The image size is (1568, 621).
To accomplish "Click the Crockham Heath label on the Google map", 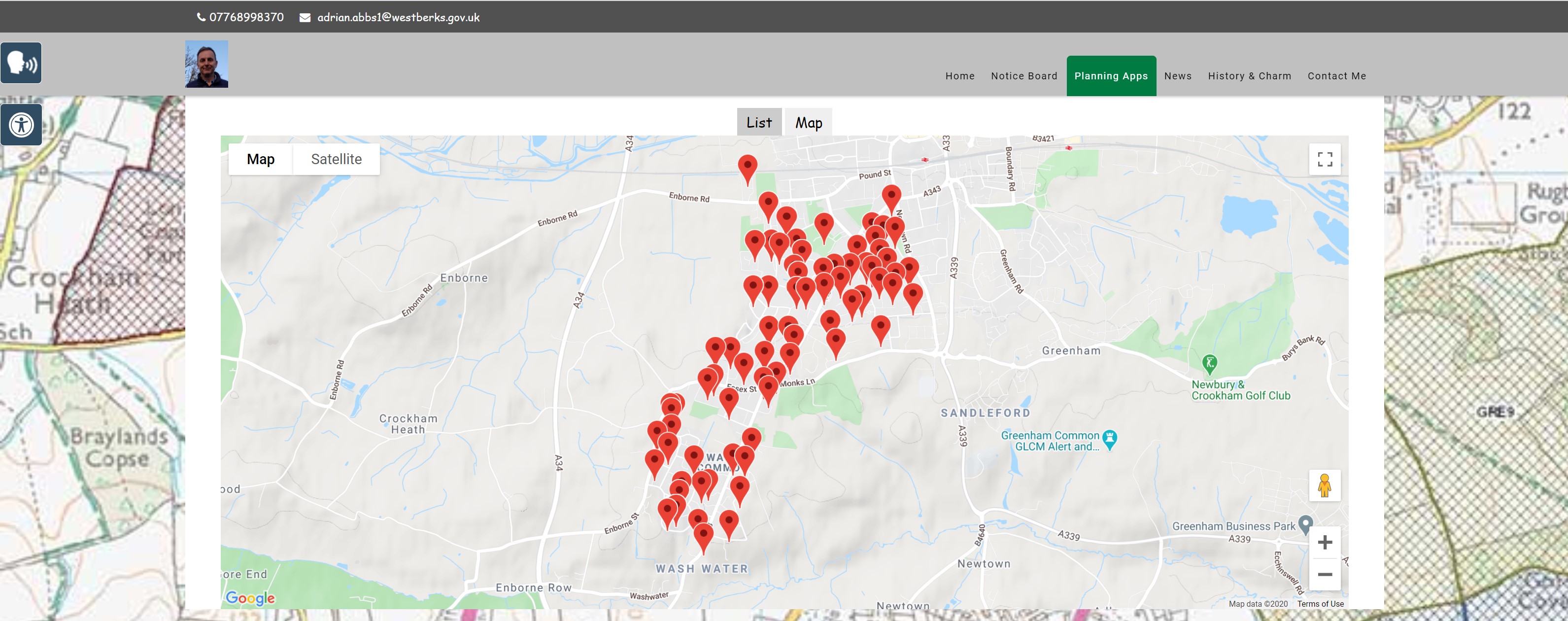I will click(408, 424).
